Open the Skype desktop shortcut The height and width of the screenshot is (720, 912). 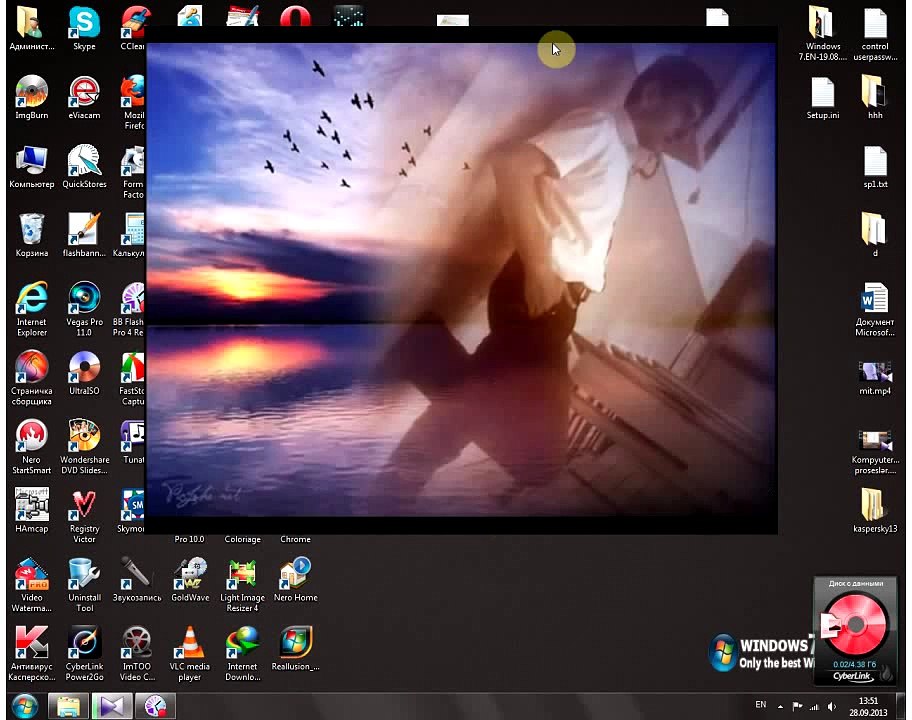pos(84,28)
